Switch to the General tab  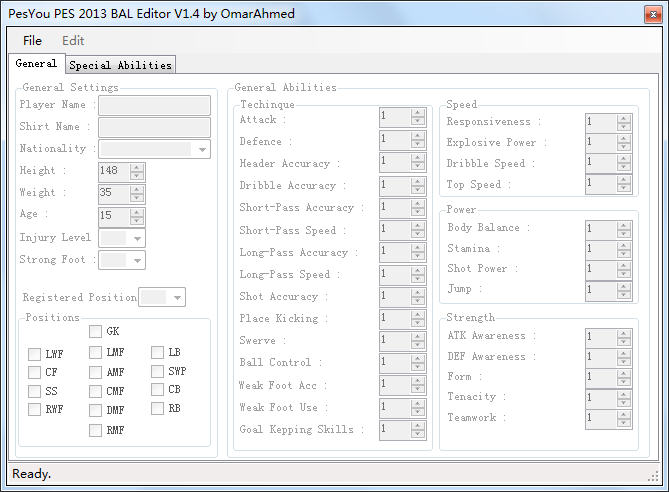(x=36, y=64)
